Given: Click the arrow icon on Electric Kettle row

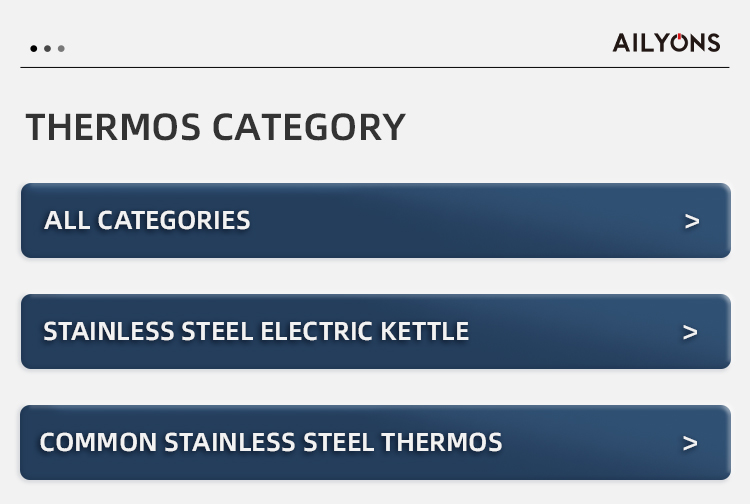Looking at the screenshot, I should coord(689,332).
